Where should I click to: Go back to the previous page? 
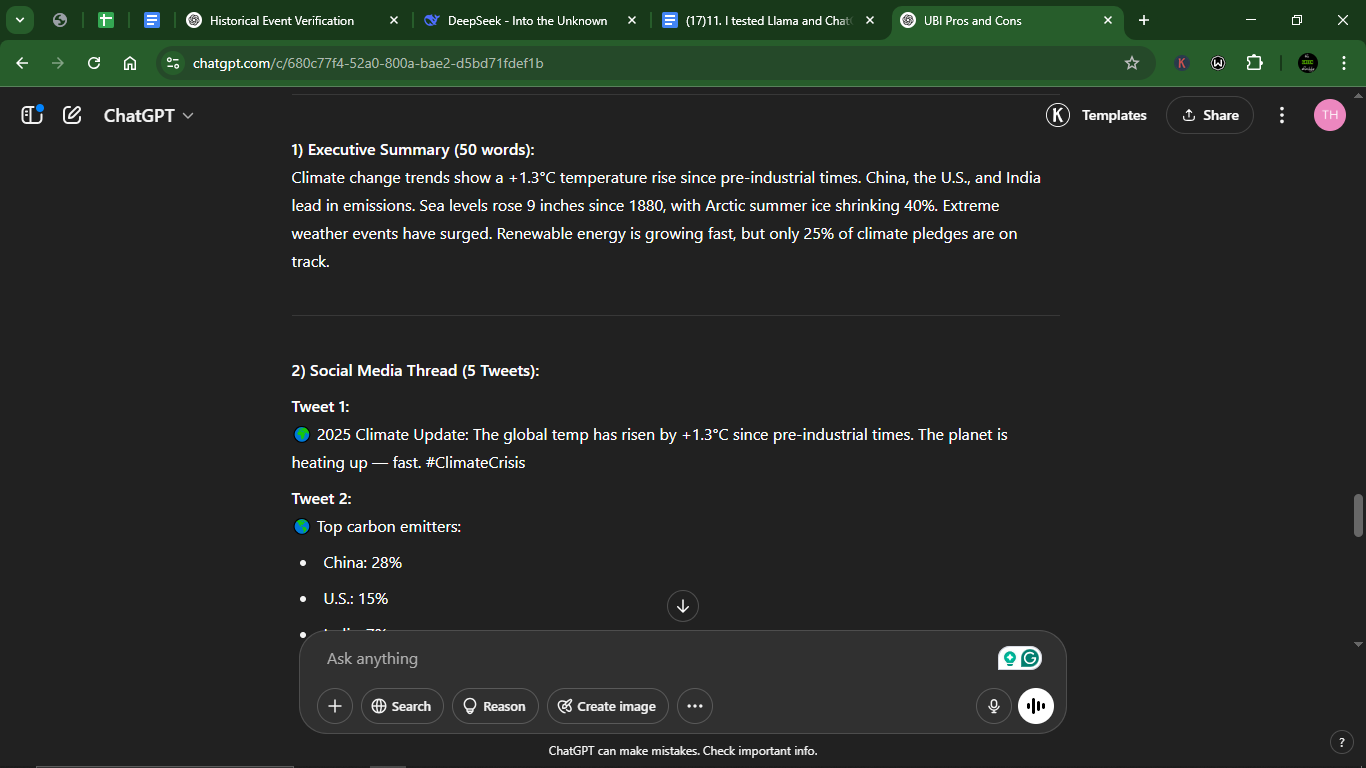tap(22, 63)
